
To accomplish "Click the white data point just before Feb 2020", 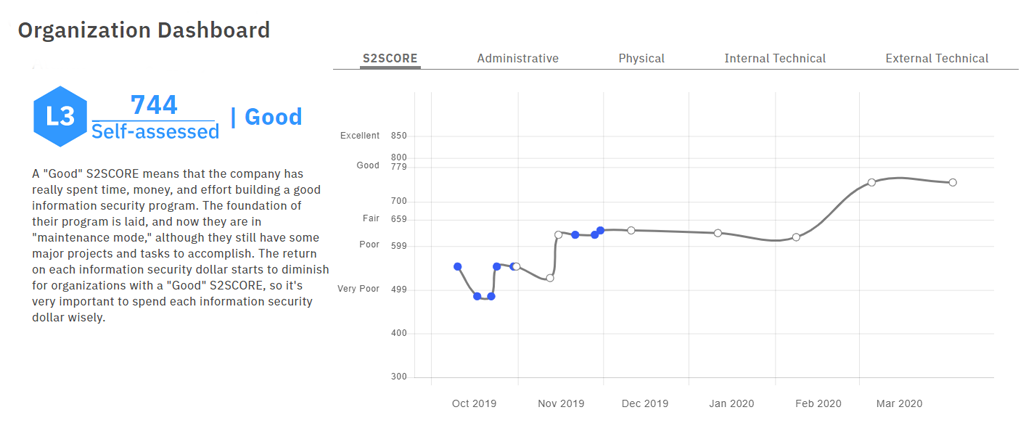I will pos(796,237).
